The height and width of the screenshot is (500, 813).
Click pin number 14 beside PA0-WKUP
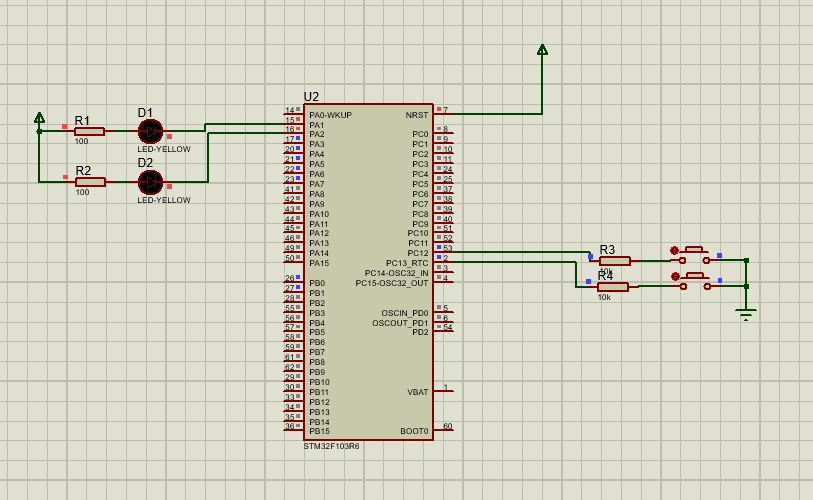[x=290, y=110]
